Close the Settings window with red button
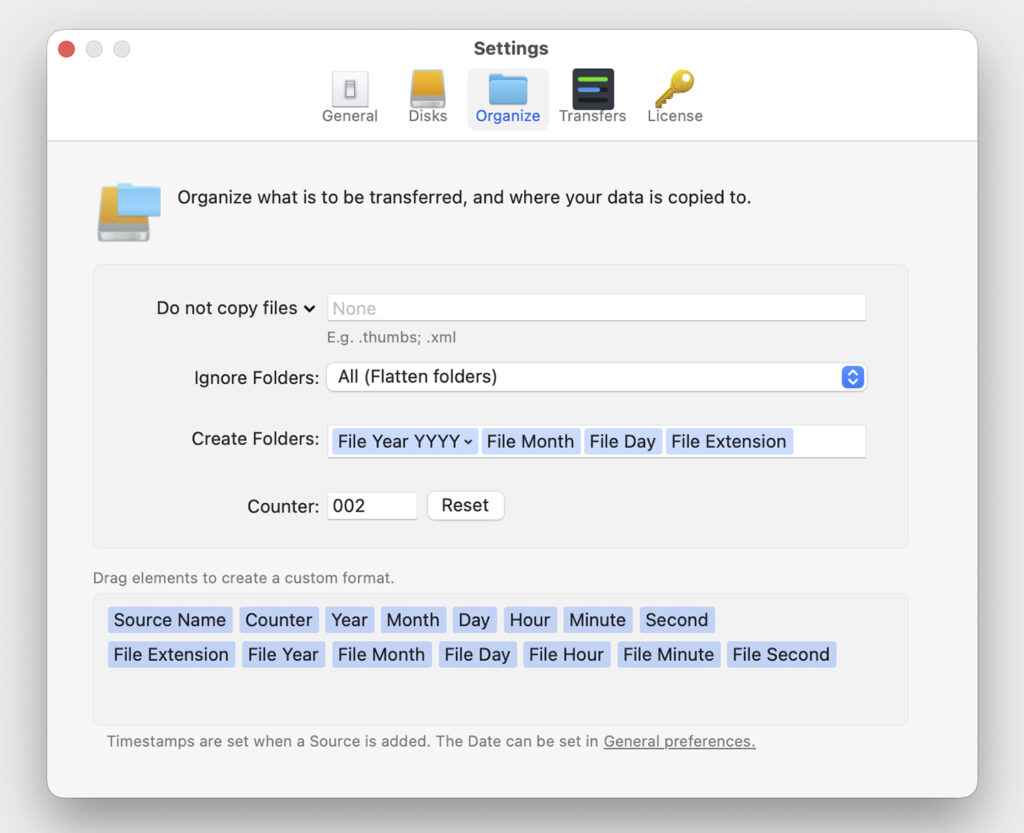 [67, 49]
